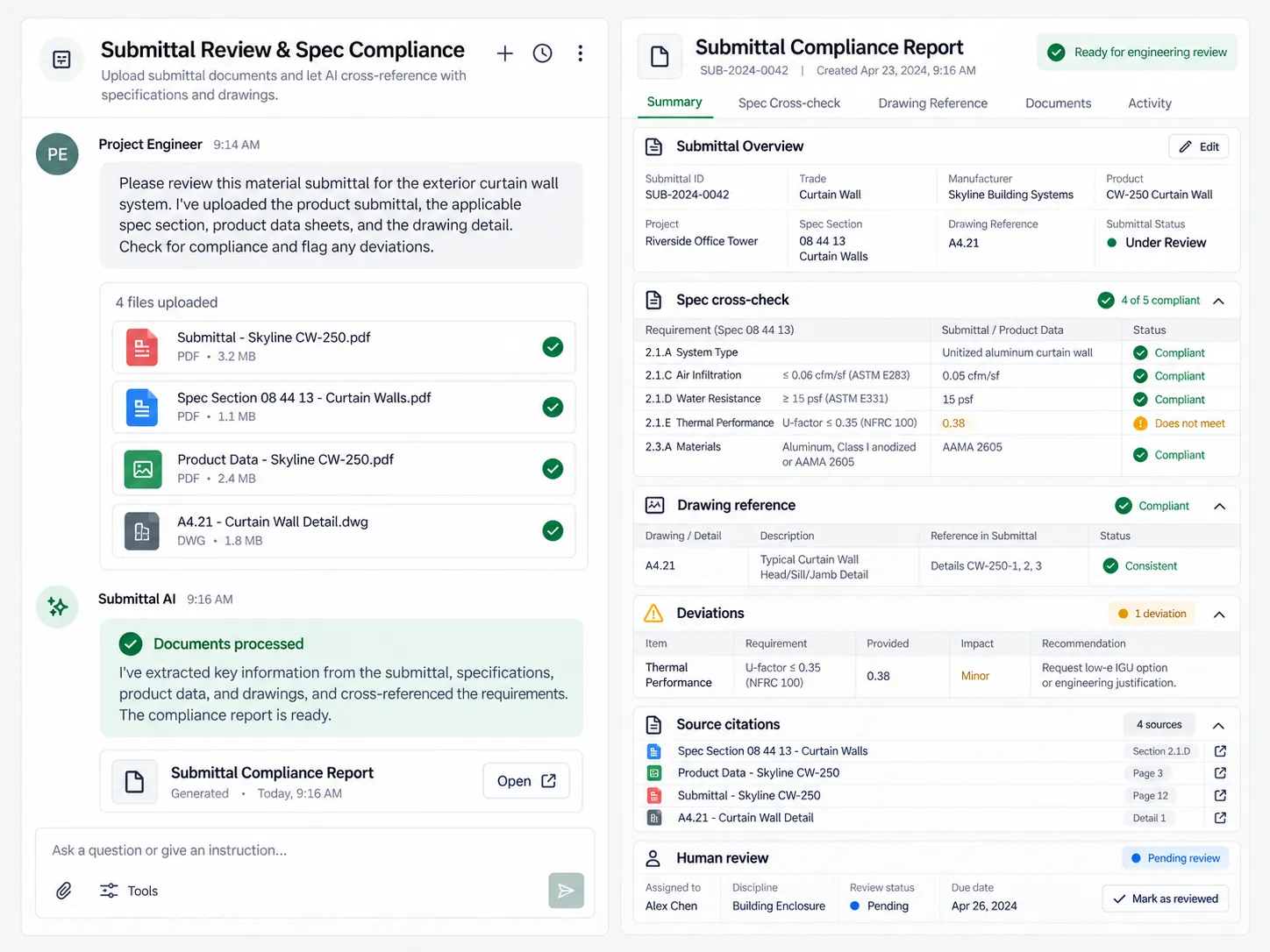Click Mark as reviewed button

[x=1166, y=899]
